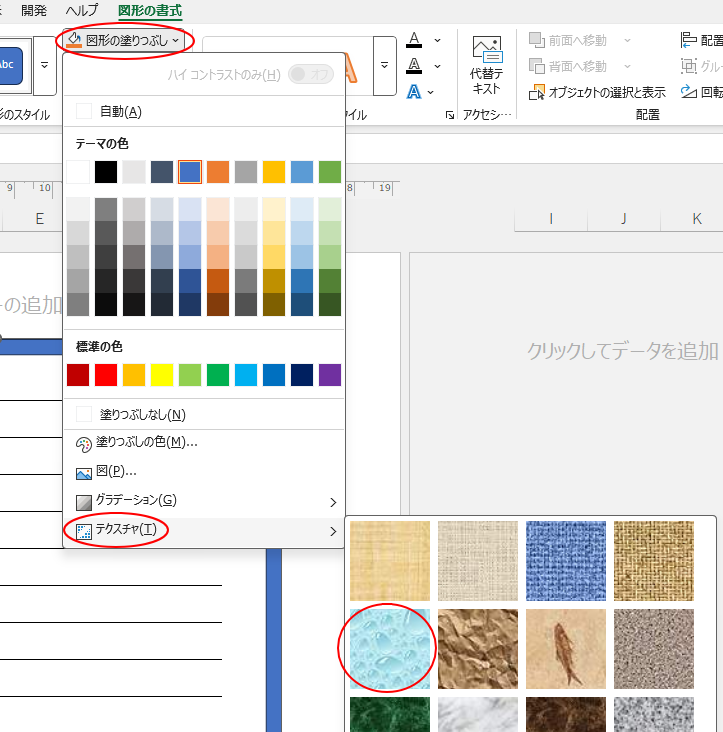This screenshot has height=732, width=723.
Task: Select fish fossil texture thumbnail
Action: (x=566, y=649)
